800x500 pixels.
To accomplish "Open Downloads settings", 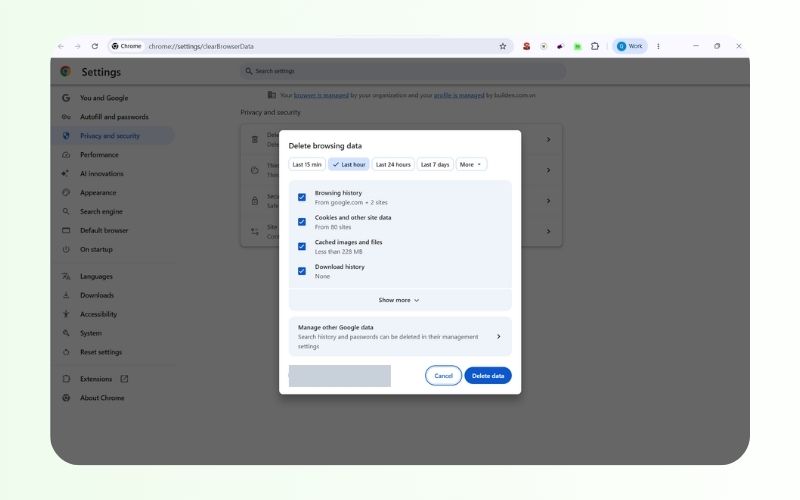I will (x=96, y=295).
